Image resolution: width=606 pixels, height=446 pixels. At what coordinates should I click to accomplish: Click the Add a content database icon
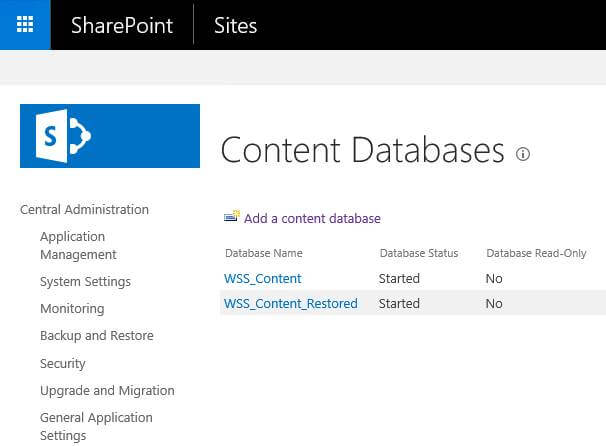click(232, 217)
